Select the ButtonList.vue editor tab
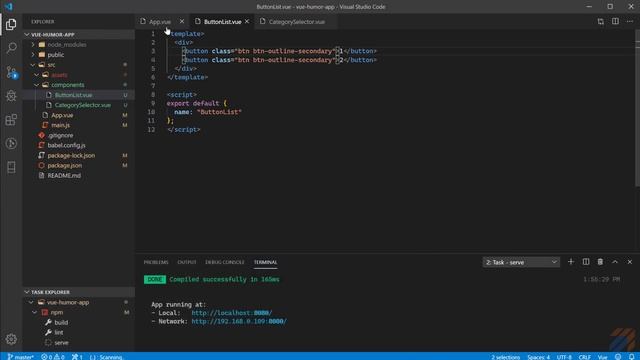The width and height of the screenshot is (640, 360). [222, 22]
